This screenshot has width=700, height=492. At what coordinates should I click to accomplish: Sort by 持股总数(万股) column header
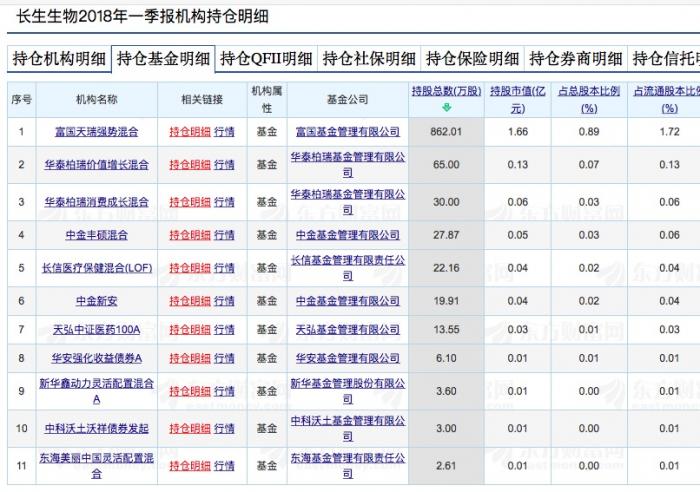pyautogui.click(x=446, y=91)
